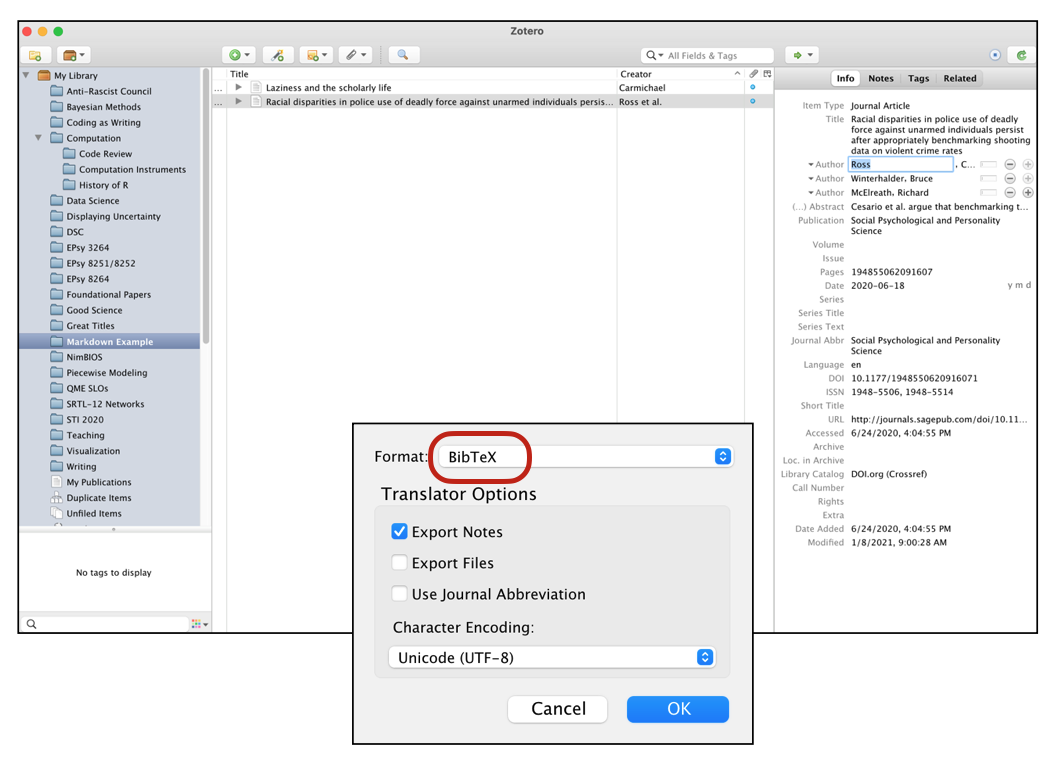
Task: Enable the Export Files checkbox
Action: (400, 563)
